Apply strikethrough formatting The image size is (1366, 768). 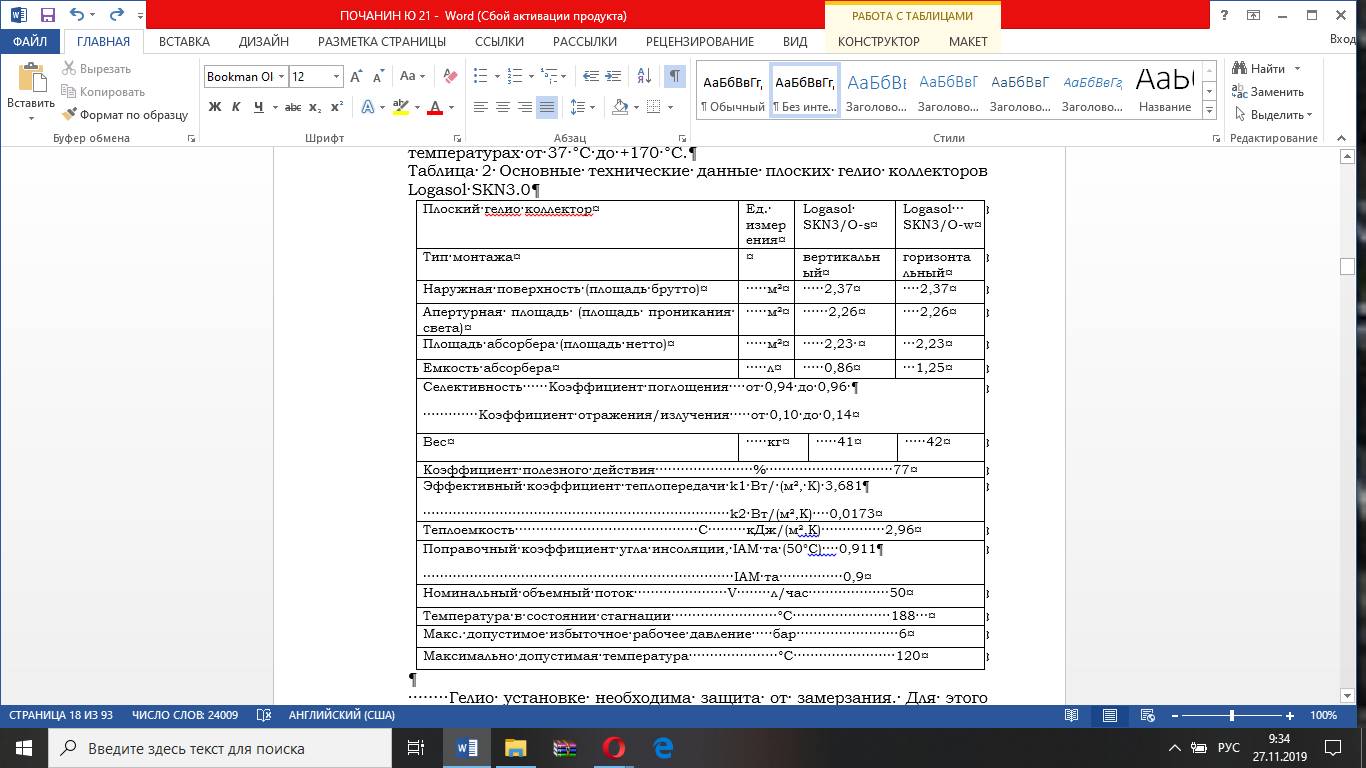(292, 107)
